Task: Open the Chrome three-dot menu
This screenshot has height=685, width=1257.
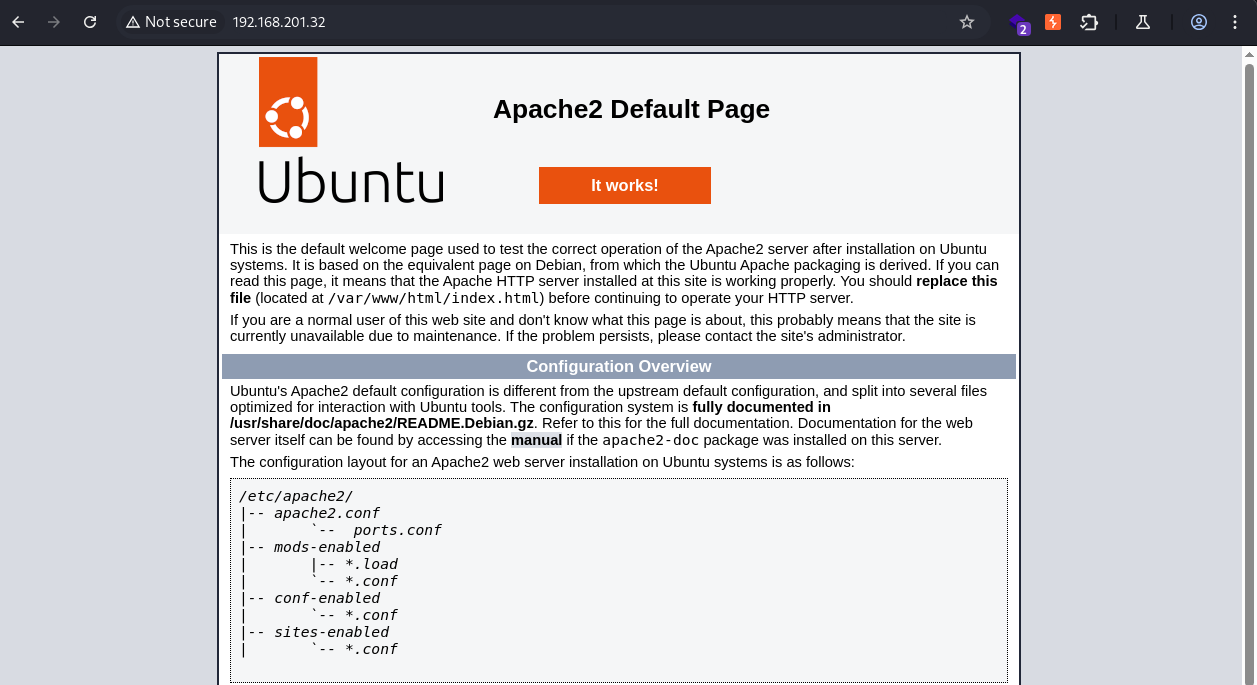Action: [1235, 22]
